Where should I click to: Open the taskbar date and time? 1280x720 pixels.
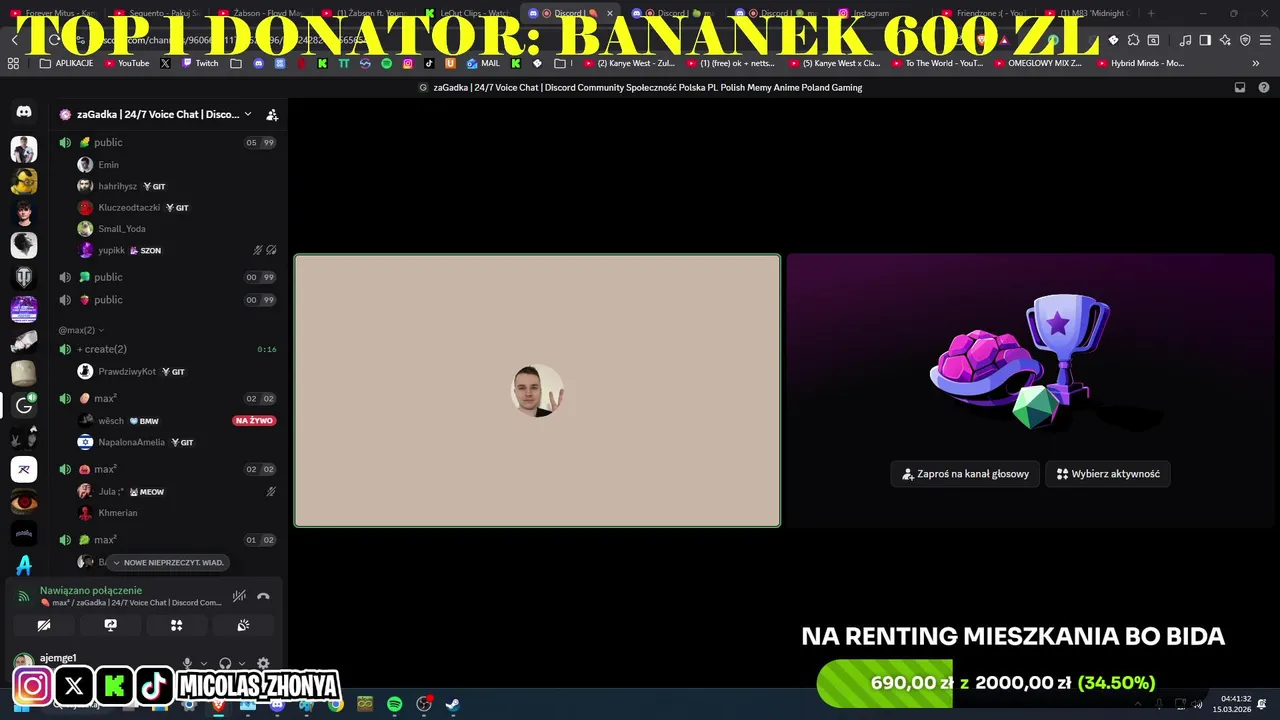point(1232,704)
